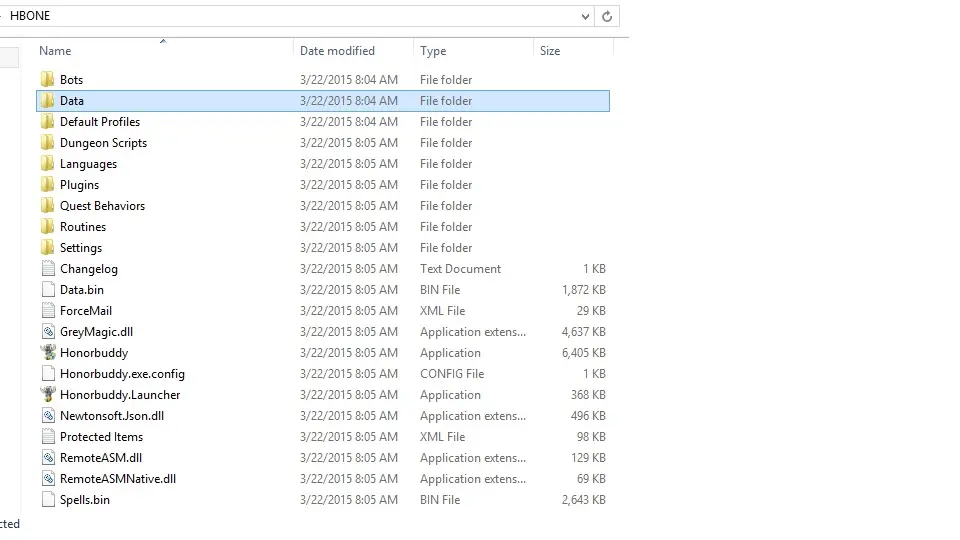Screen dimensions: 960x540
Task: Select the RemoteASMNative.dll file
Action: tap(117, 479)
